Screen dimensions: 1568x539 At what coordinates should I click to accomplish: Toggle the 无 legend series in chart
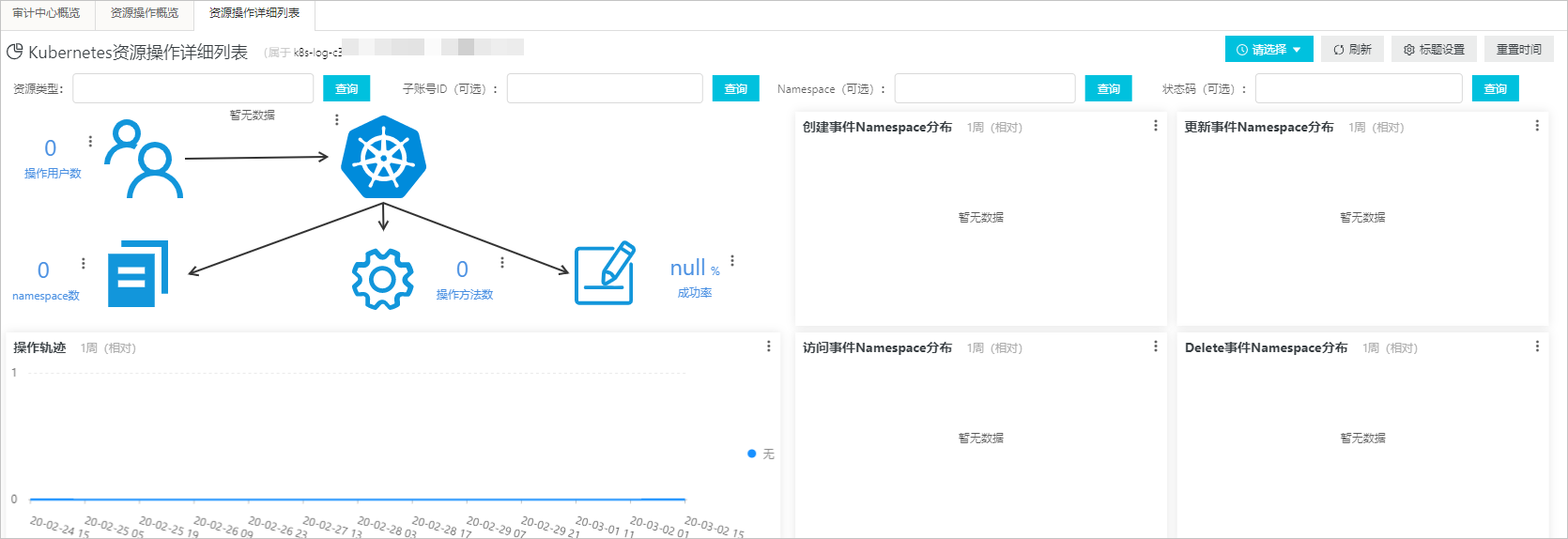pos(761,454)
